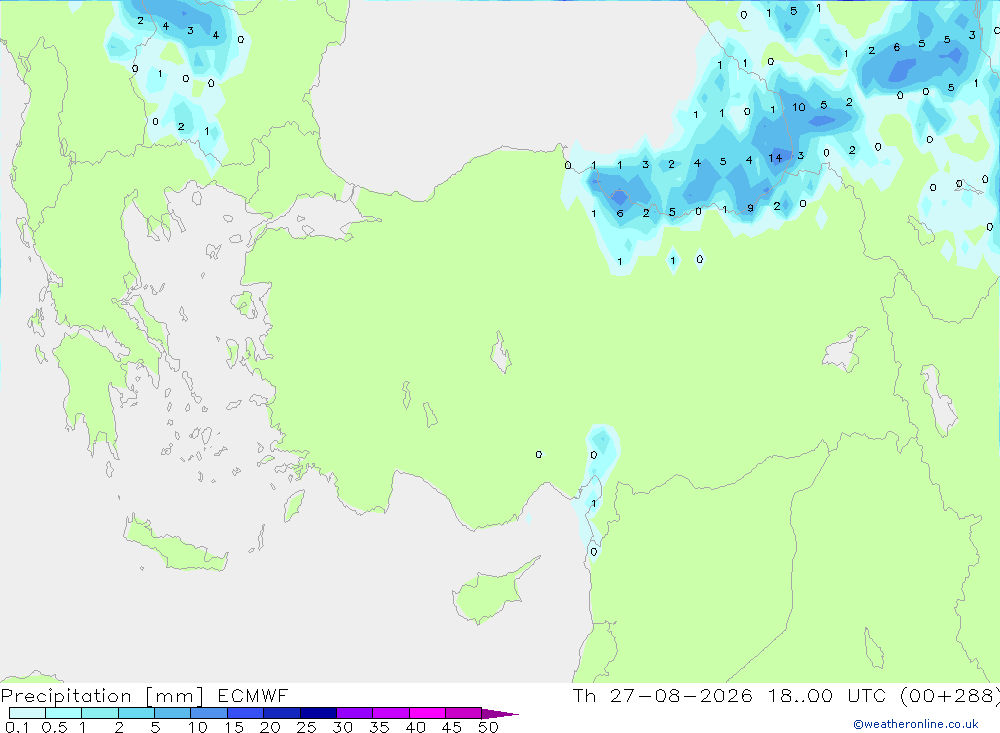Click the legend scale label "0.1"
This screenshot has height=733, width=1000.
[17, 727]
